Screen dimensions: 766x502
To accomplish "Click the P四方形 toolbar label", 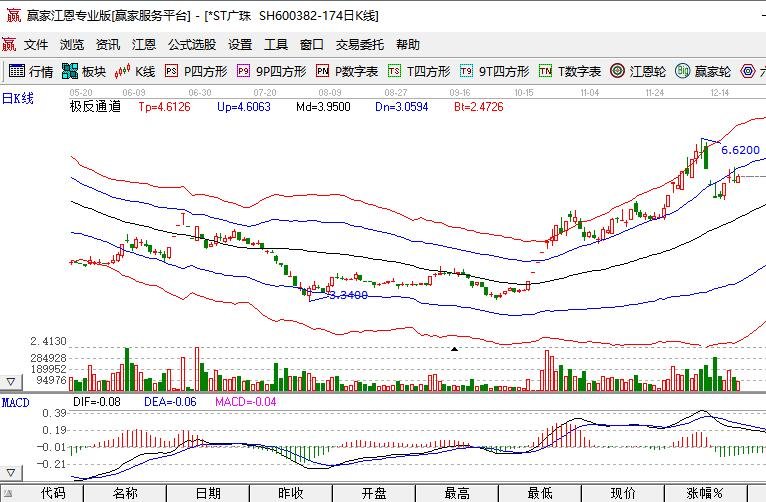I will click(x=206, y=72).
